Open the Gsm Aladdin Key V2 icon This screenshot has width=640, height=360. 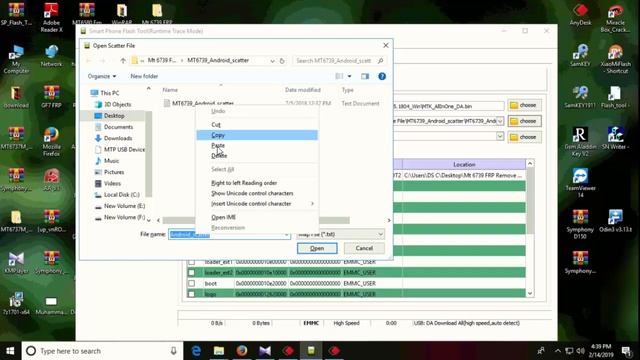click(x=580, y=142)
